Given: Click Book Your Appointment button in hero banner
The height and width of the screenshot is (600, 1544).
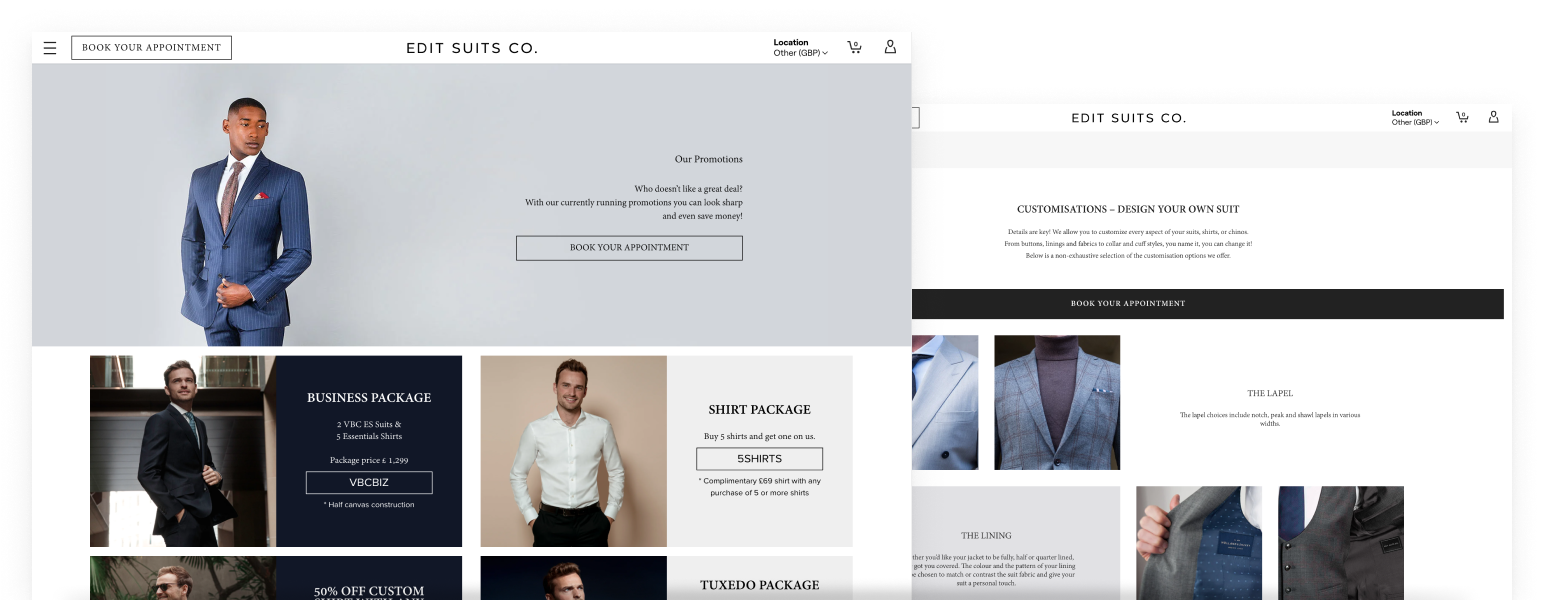Looking at the screenshot, I should (629, 248).
